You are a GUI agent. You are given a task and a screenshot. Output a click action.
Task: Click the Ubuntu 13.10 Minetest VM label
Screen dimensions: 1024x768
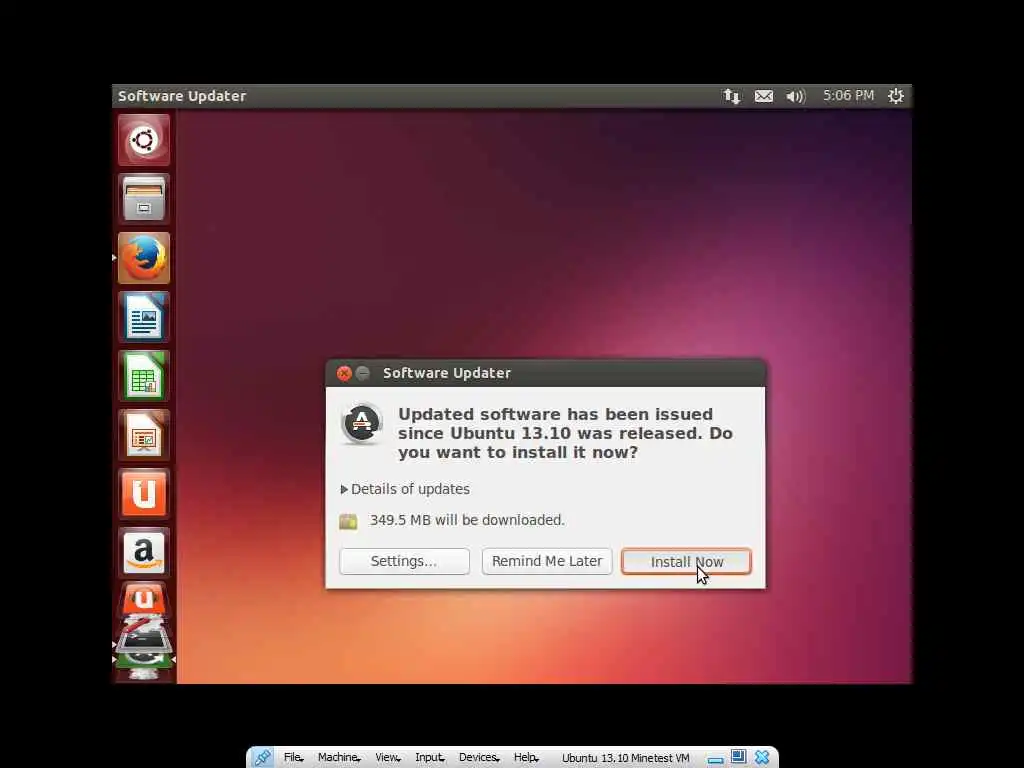pos(626,758)
